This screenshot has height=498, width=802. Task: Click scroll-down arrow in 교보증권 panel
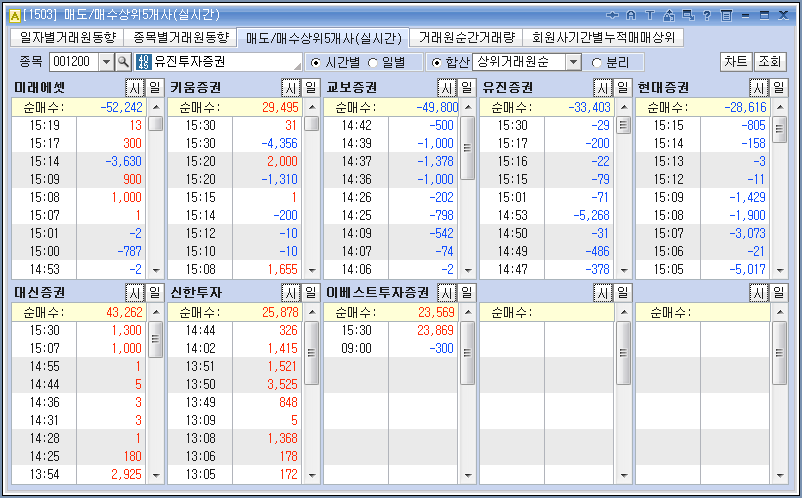pyautogui.click(x=468, y=270)
